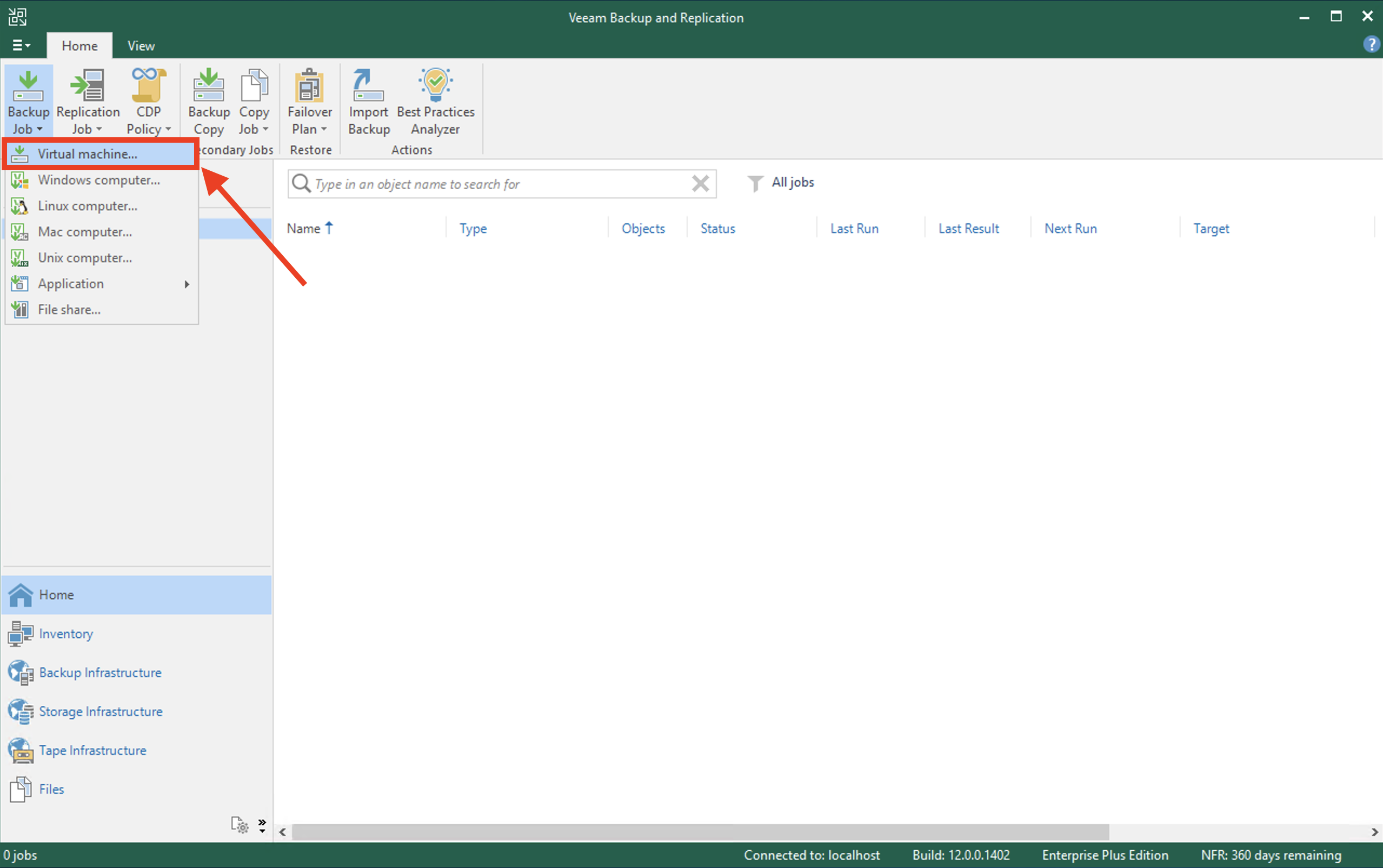Open the help question mark icon

point(1371,44)
